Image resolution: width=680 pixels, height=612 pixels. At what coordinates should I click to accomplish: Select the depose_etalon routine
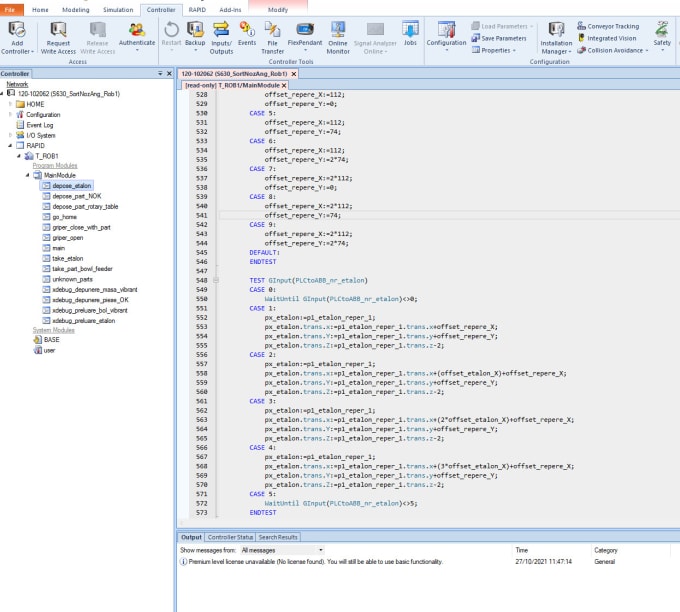[67, 186]
